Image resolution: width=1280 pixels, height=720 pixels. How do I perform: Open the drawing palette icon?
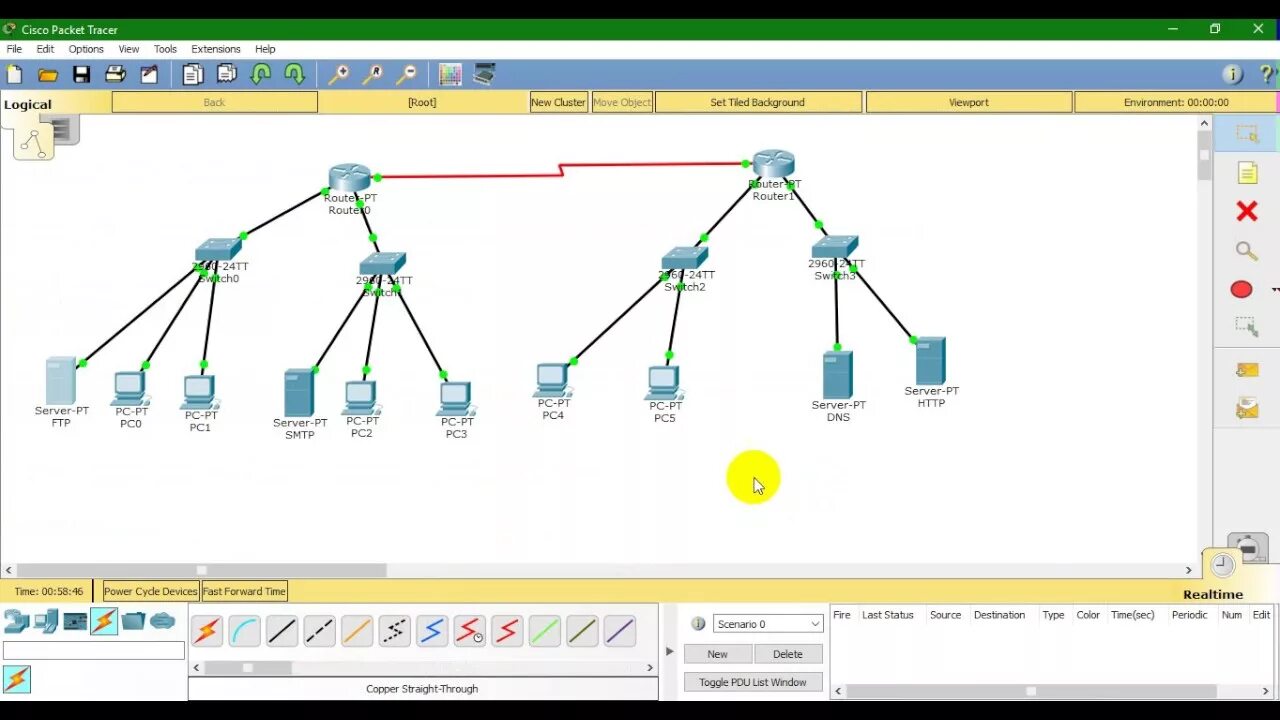450,74
